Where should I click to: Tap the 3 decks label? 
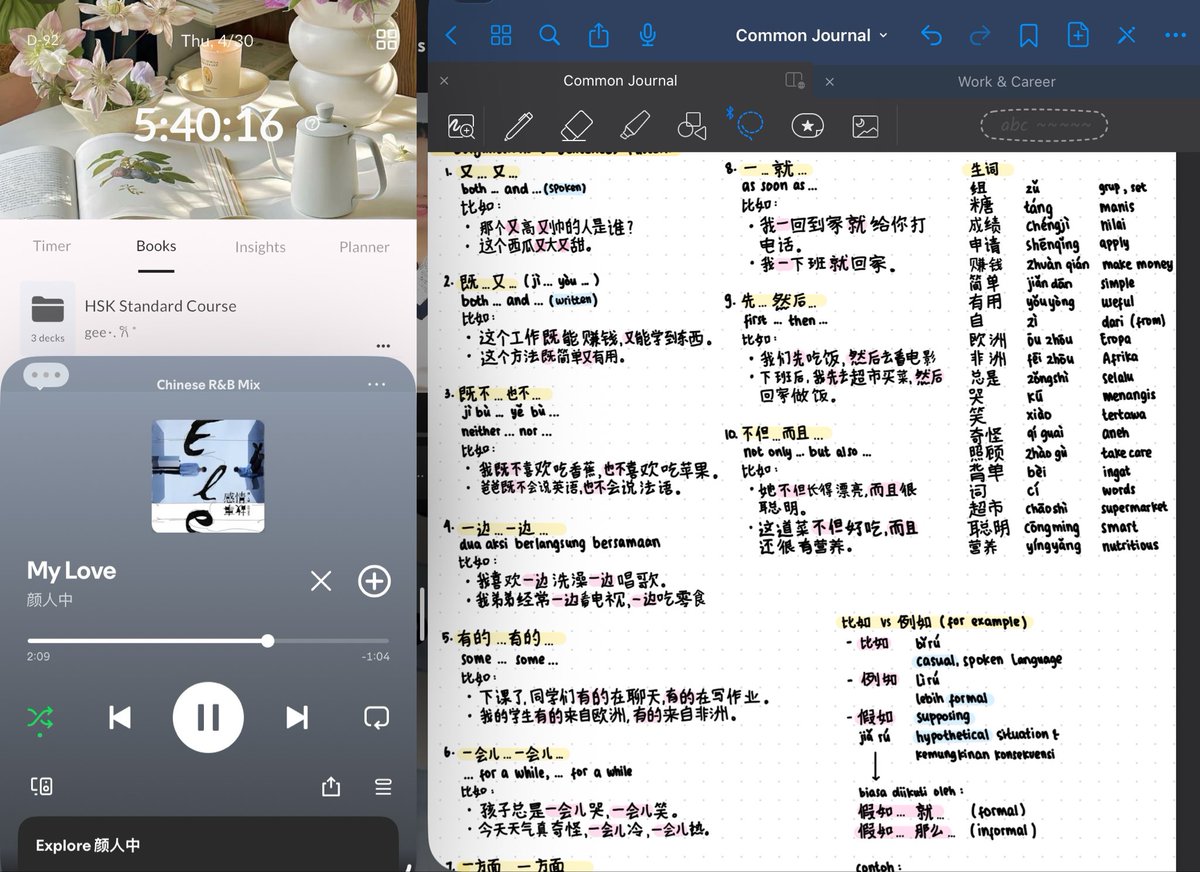47,338
